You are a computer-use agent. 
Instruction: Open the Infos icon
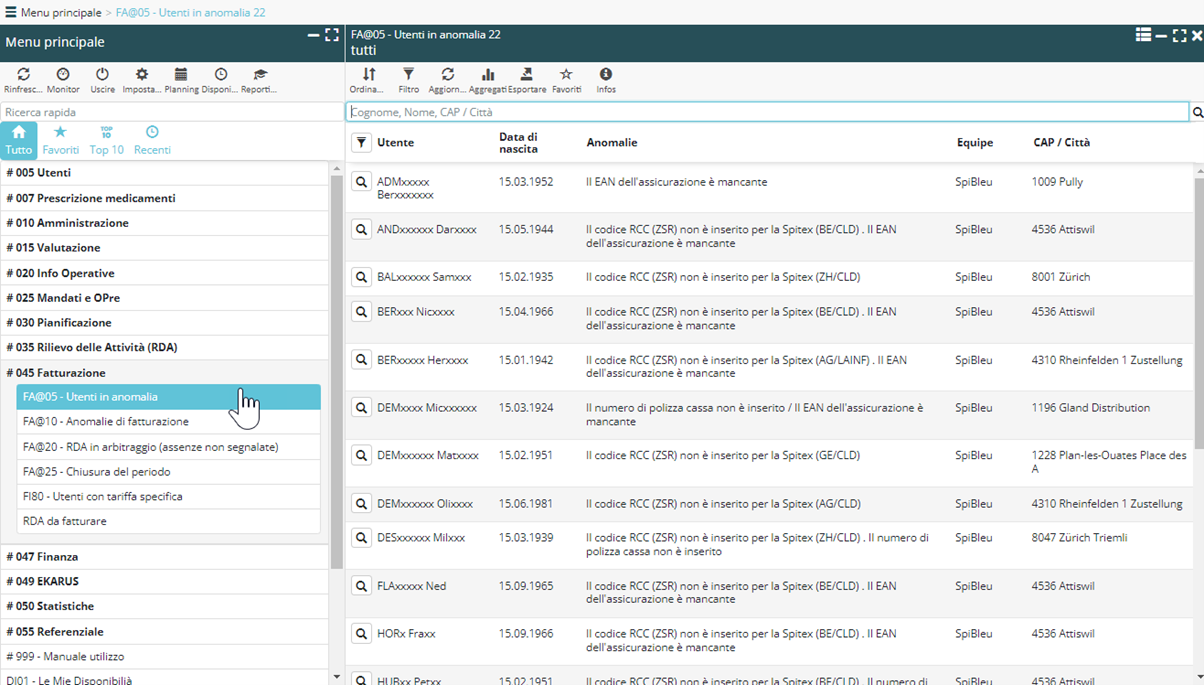tap(606, 75)
